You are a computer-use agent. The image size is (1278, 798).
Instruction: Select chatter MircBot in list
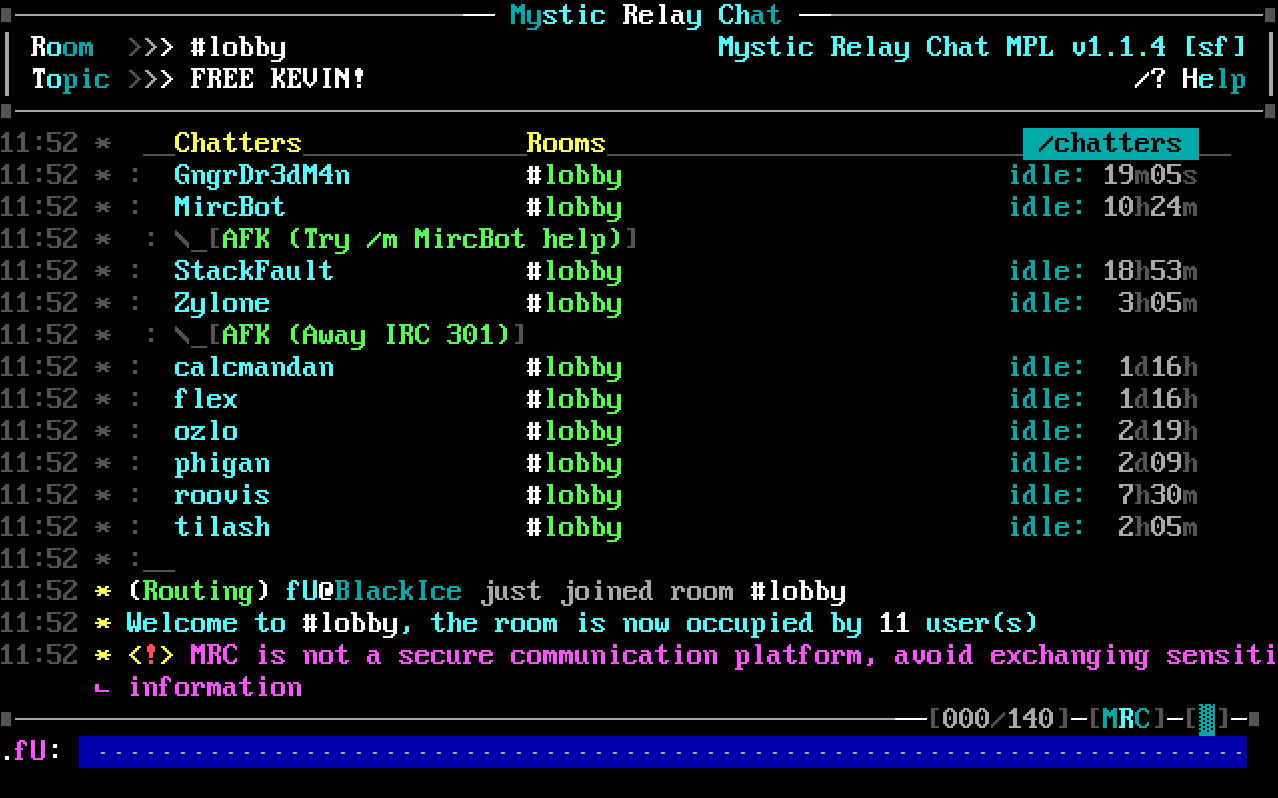(230, 207)
